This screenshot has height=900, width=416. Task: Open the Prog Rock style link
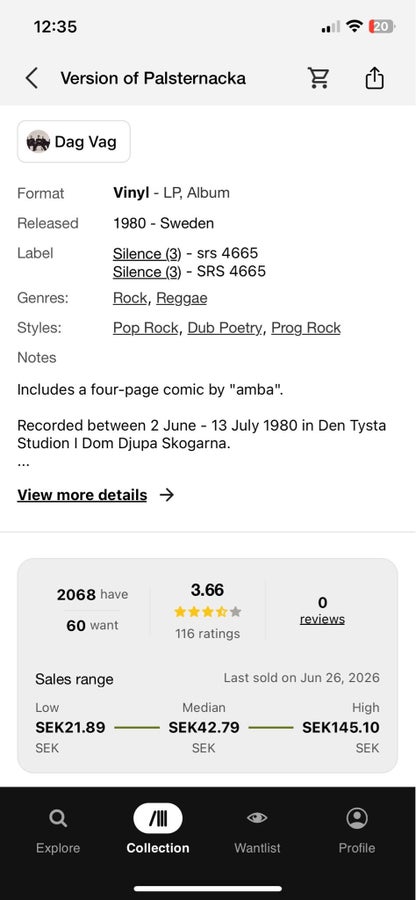pyautogui.click(x=306, y=328)
